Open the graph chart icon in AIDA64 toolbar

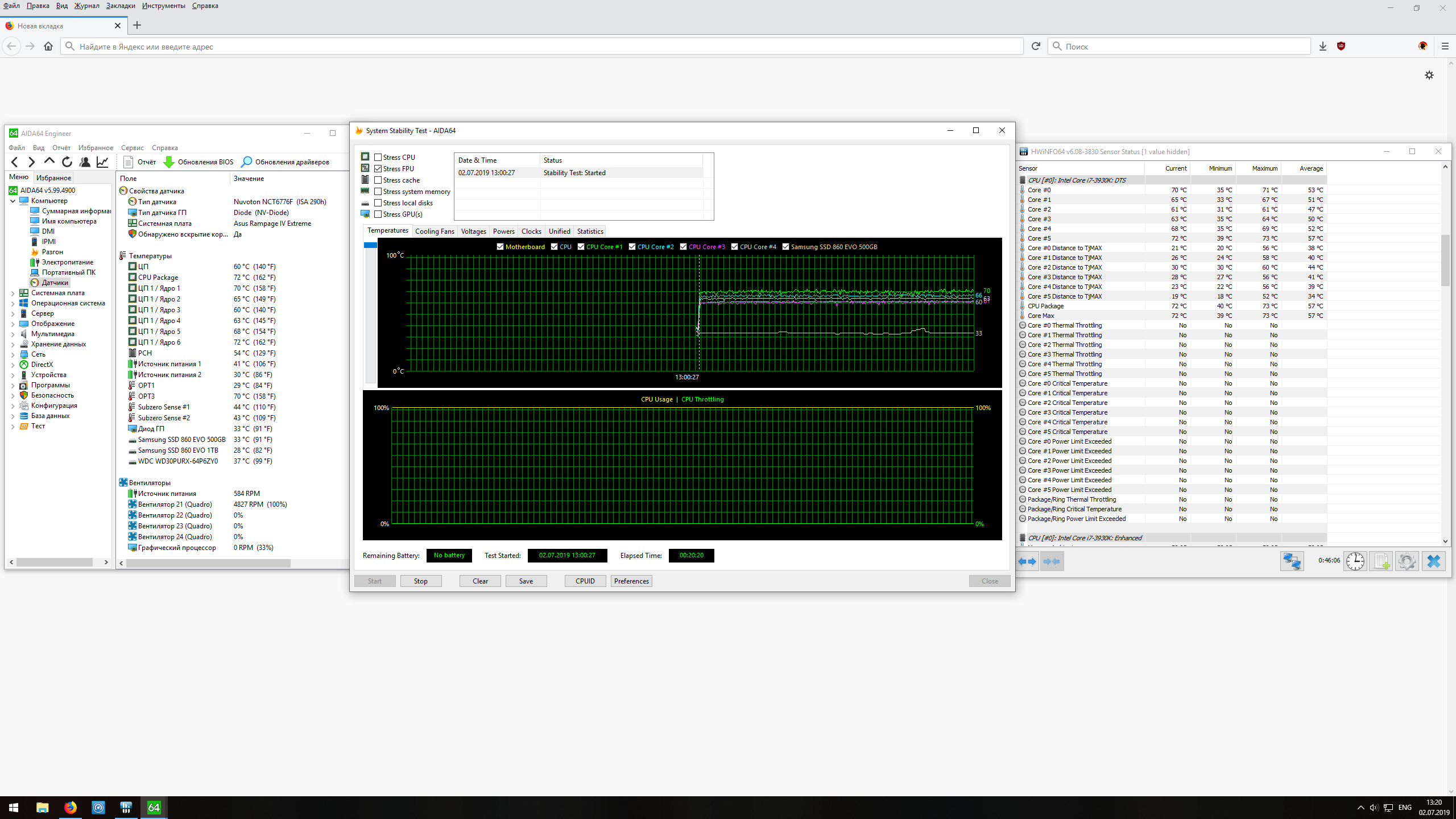tap(102, 162)
